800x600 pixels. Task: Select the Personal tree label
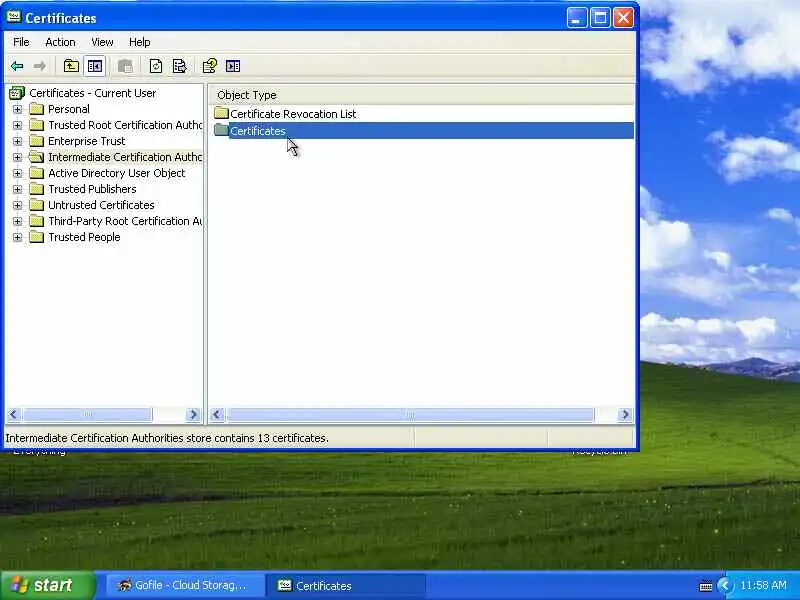[x=68, y=109]
